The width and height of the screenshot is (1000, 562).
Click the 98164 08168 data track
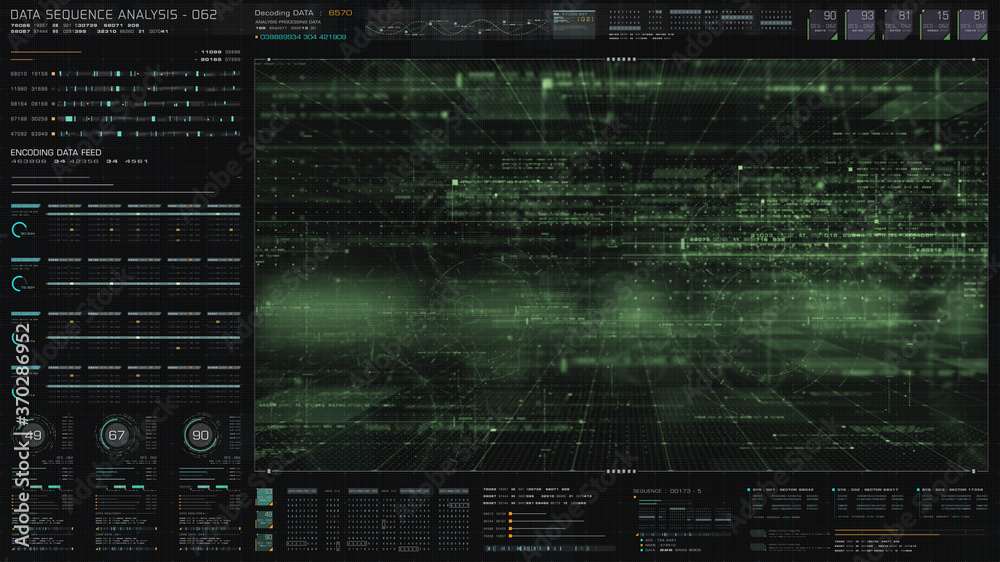click(x=126, y=104)
